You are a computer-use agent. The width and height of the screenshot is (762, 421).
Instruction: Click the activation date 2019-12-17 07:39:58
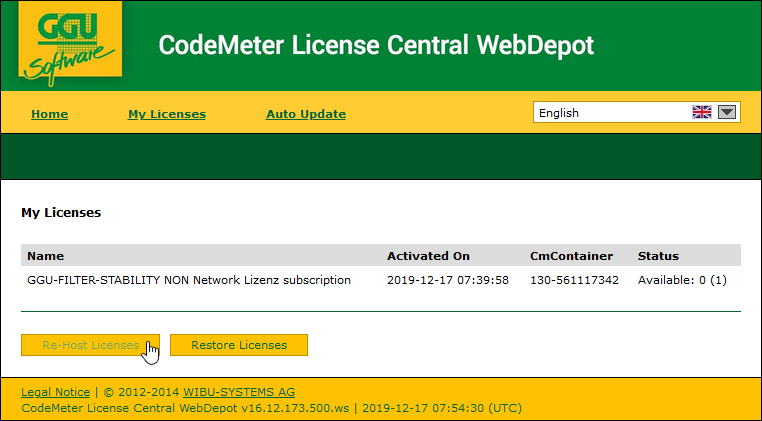pyautogui.click(x=448, y=280)
